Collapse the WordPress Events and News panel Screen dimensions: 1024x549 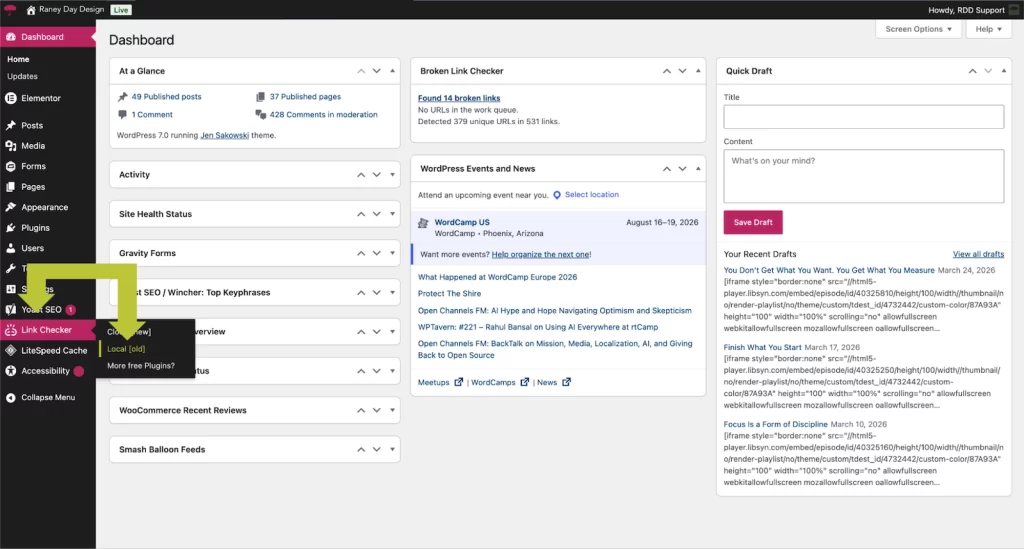(x=698, y=169)
